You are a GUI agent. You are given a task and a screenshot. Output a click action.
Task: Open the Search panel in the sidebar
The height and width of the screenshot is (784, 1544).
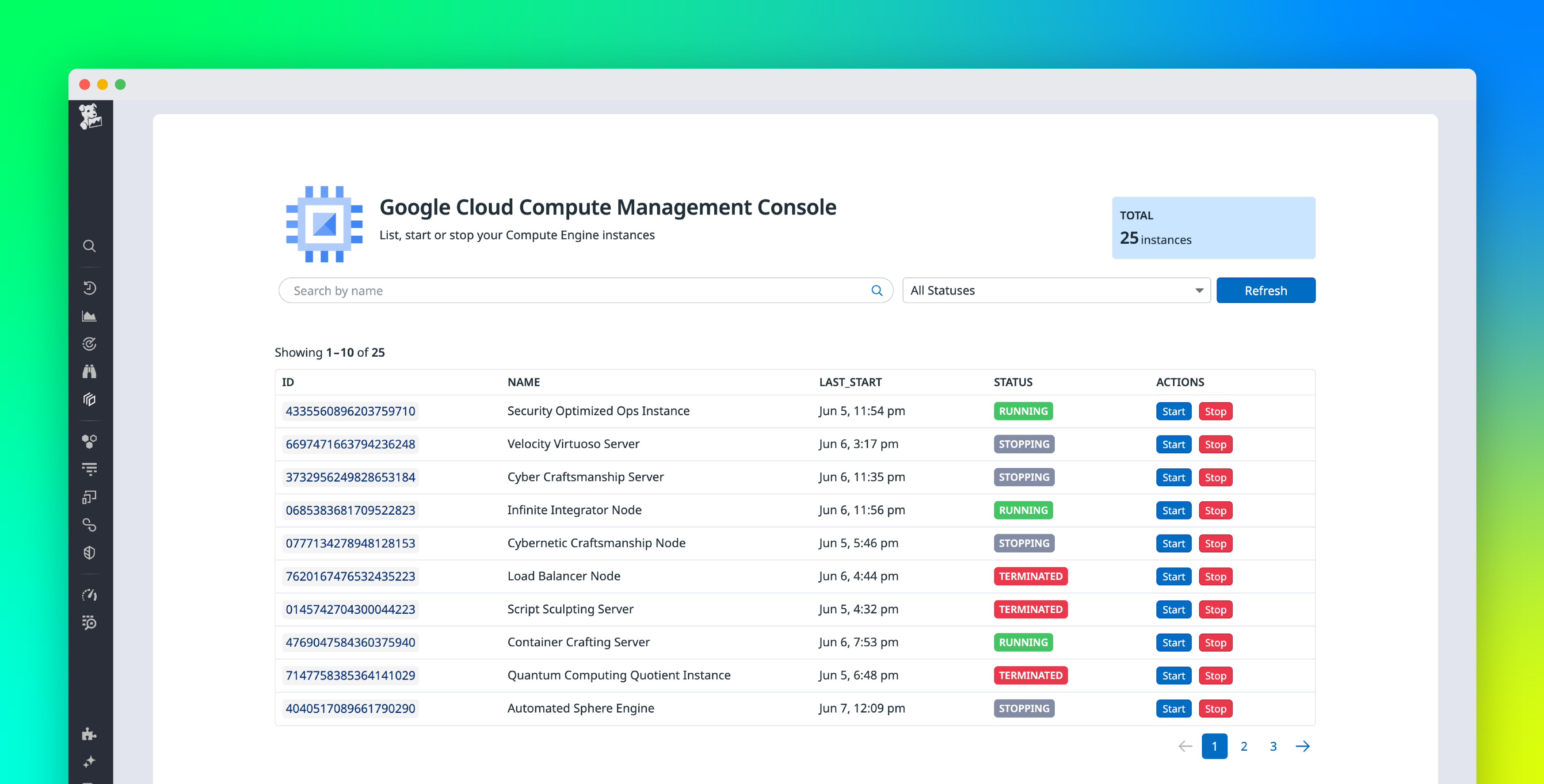tap(90, 246)
